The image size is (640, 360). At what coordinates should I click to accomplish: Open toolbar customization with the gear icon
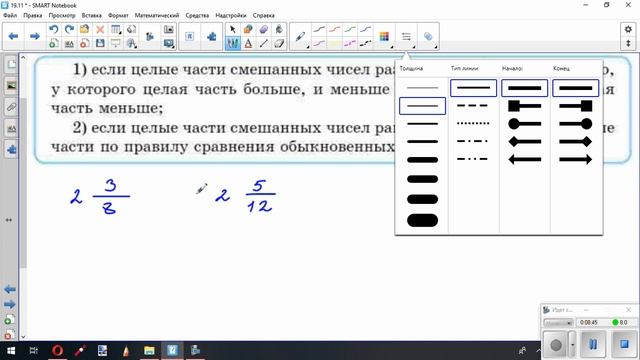pos(628,29)
